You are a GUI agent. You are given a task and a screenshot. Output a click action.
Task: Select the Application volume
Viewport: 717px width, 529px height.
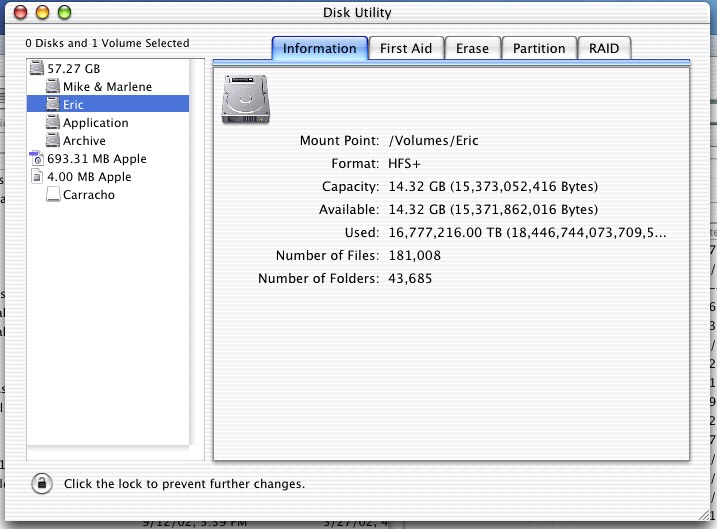(108, 123)
